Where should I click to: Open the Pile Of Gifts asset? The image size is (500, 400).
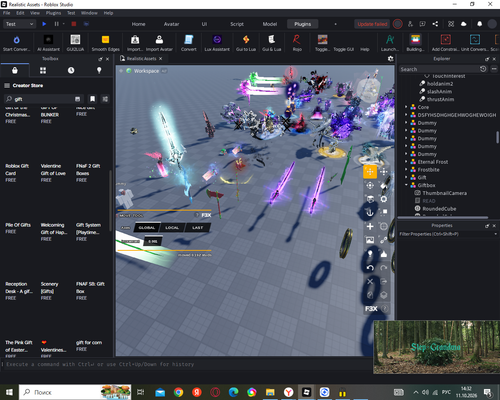point(18,225)
